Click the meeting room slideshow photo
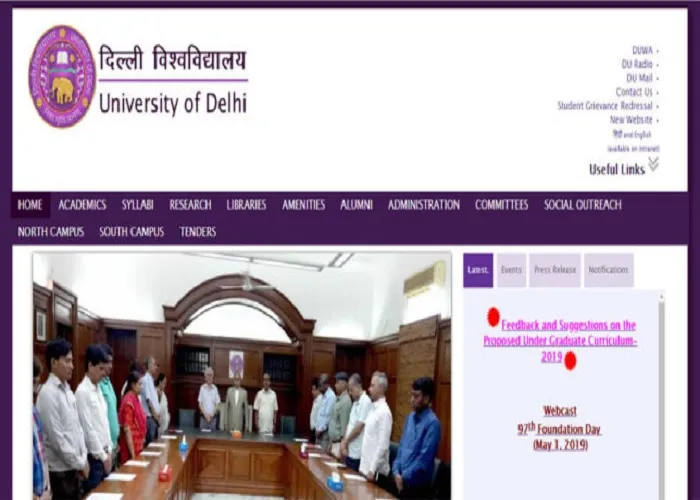700x500 pixels. point(242,376)
